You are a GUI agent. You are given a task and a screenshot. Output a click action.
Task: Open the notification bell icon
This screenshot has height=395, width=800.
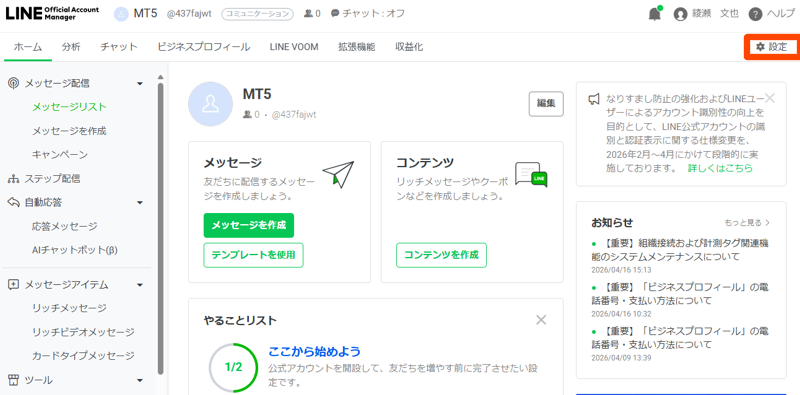click(654, 14)
